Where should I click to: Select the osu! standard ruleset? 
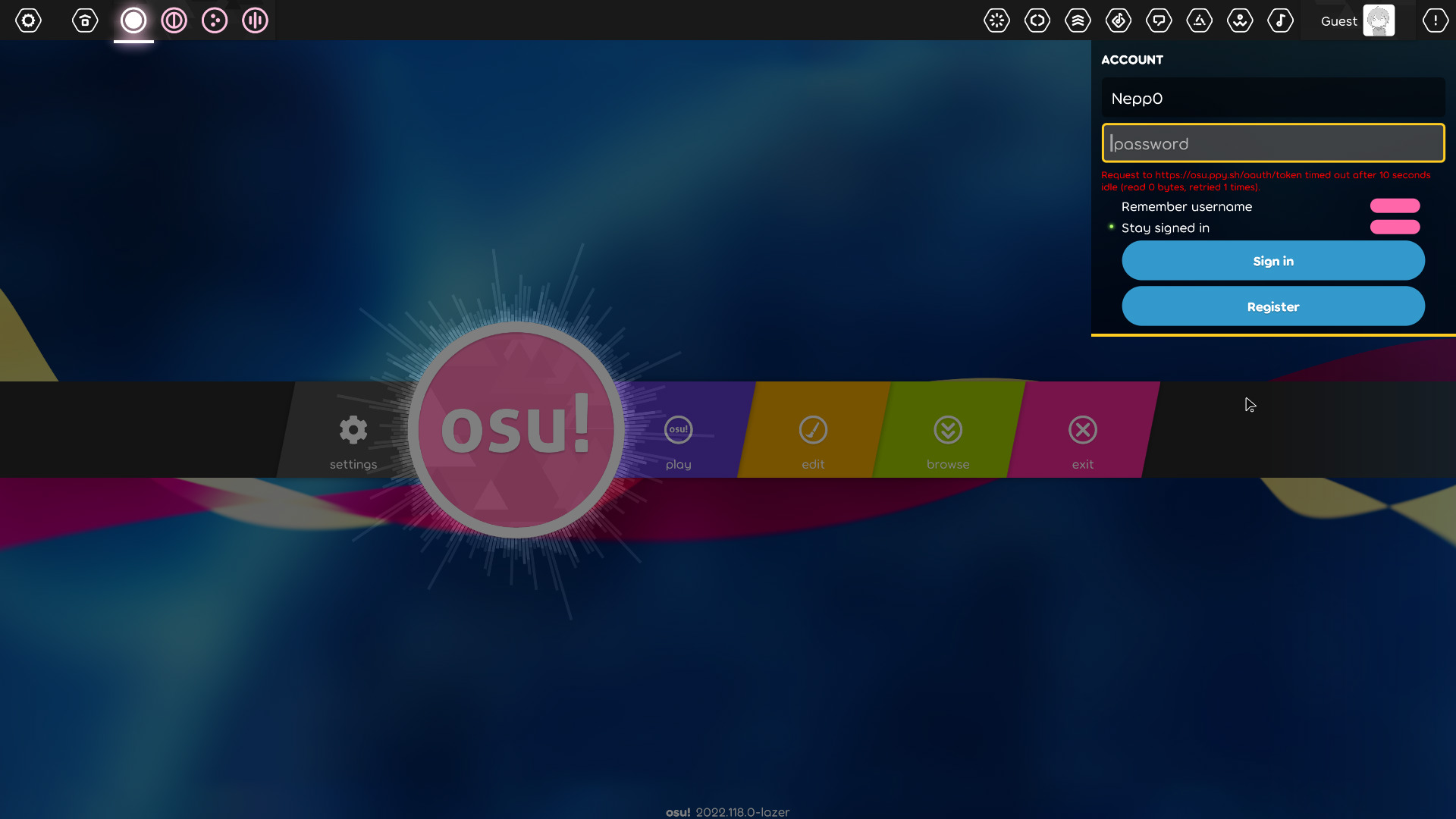(x=133, y=20)
